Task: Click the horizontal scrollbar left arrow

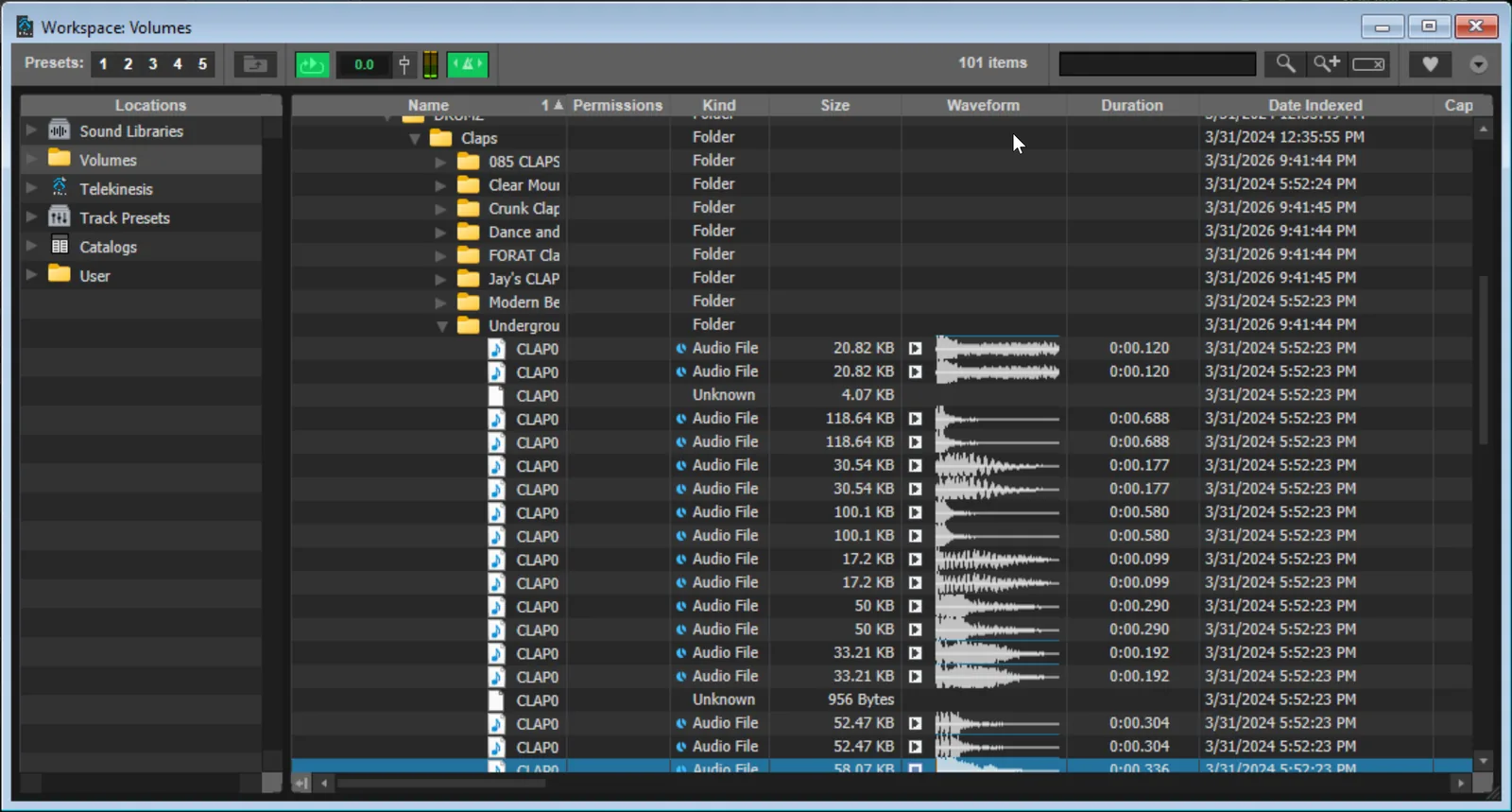Action: point(324,783)
